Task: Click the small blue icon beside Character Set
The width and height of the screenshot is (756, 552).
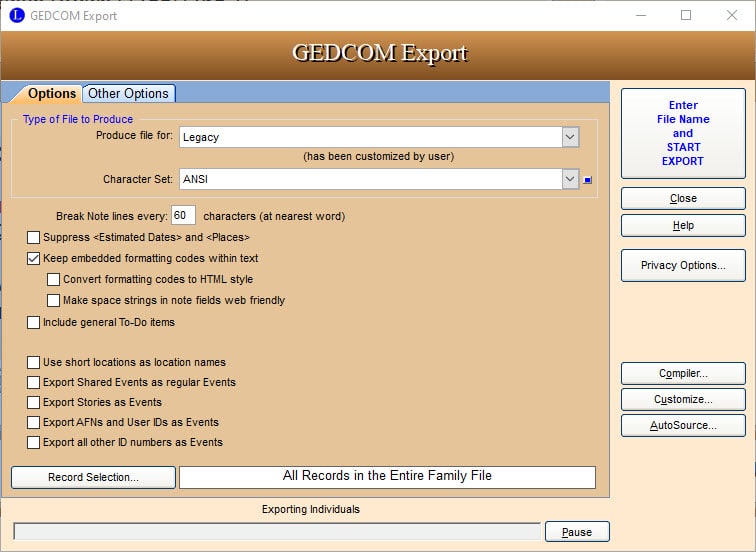Action: 589,180
